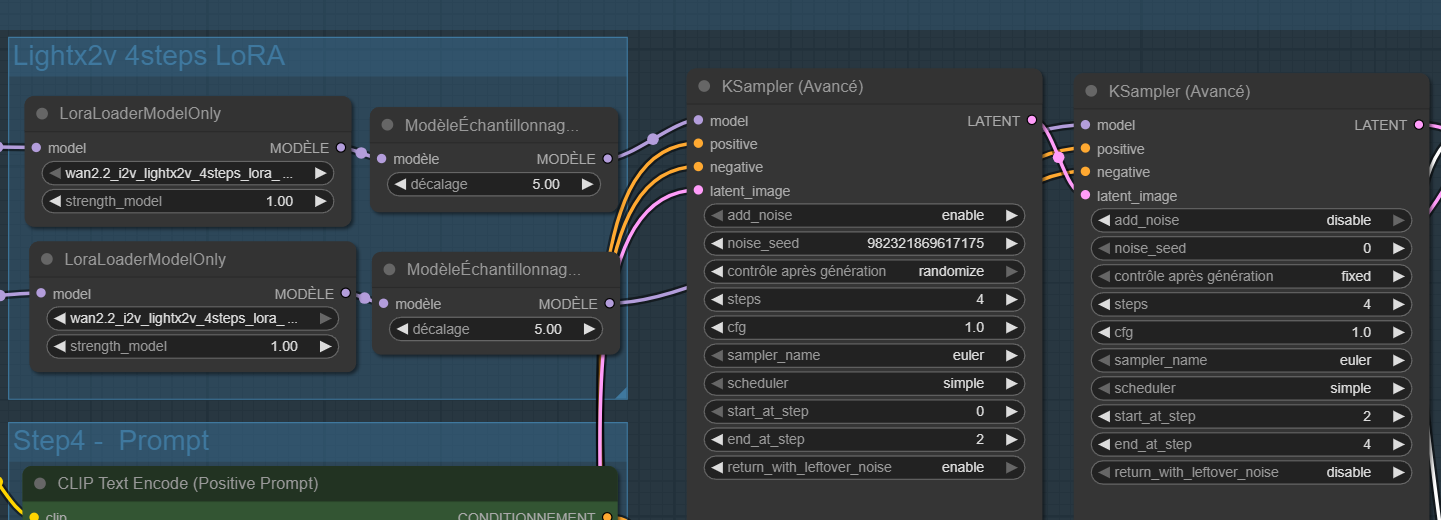1441x520 pixels.
Task: Toggle return_with_leftover_noise set to enable
Action: (x=864, y=467)
